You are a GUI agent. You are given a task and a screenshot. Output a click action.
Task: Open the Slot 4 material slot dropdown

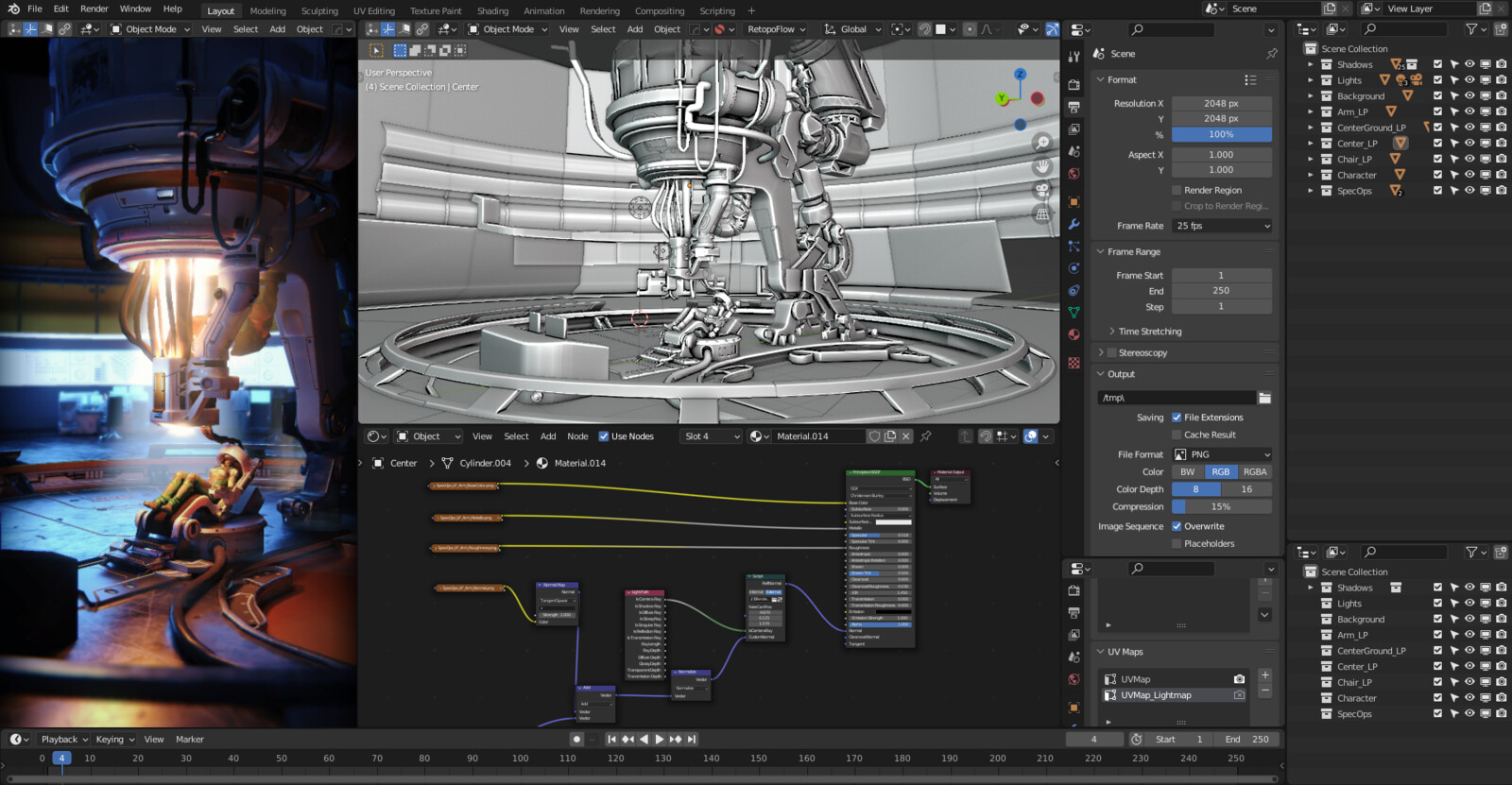[711, 436]
